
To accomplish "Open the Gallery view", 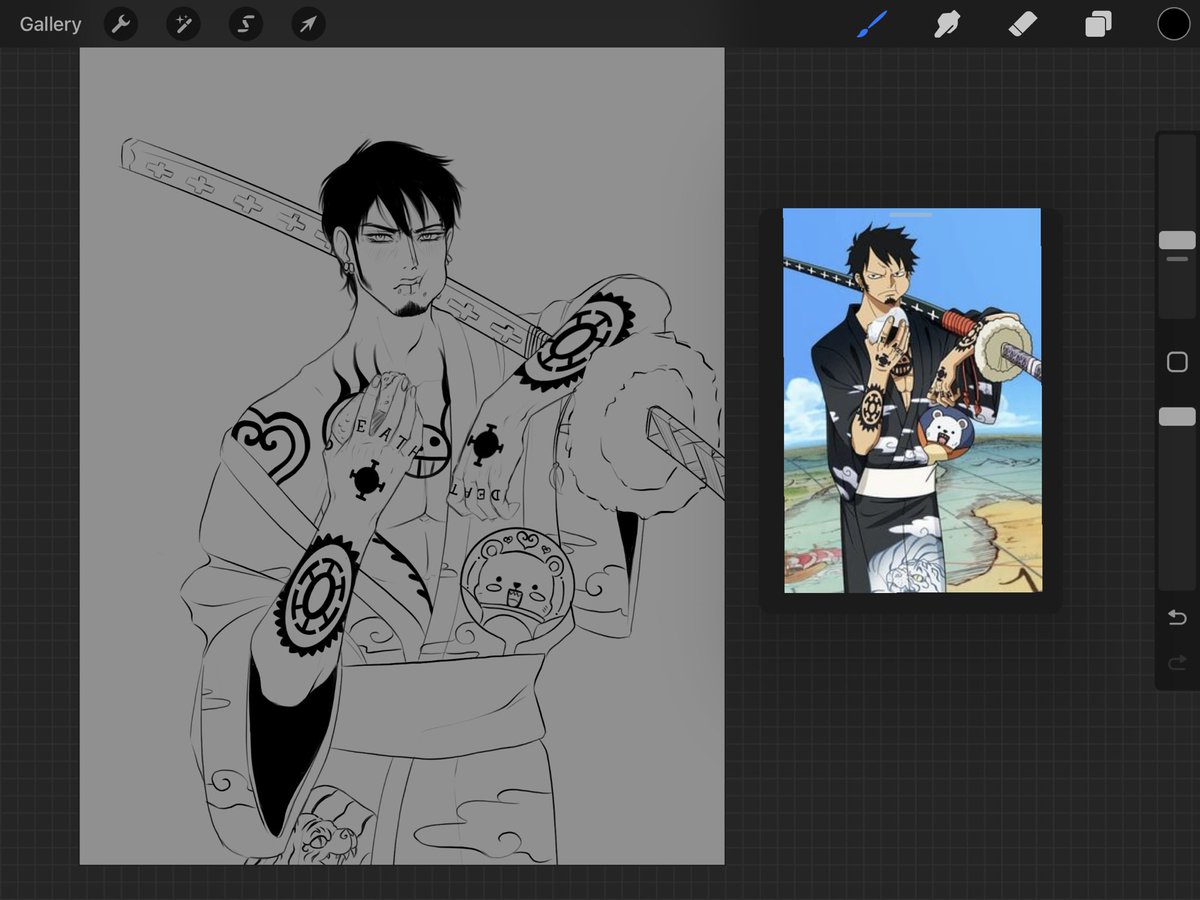I will pyautogui.click(x=50, y=24).
